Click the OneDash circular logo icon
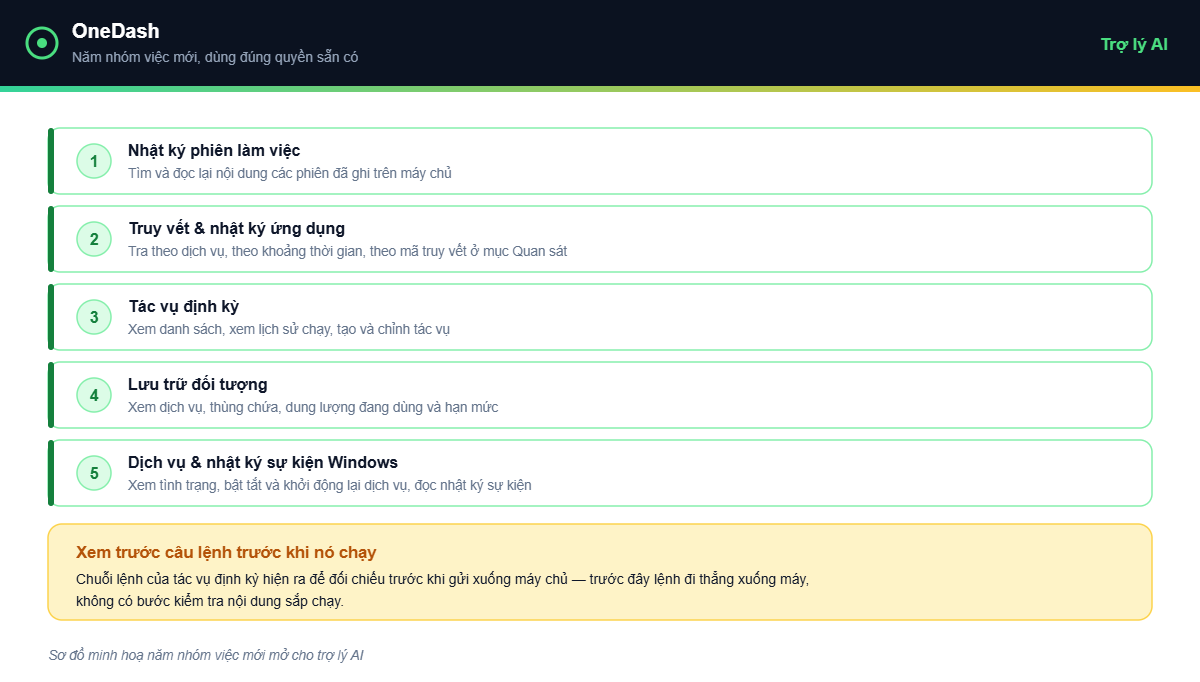 [x=42, y=43]
